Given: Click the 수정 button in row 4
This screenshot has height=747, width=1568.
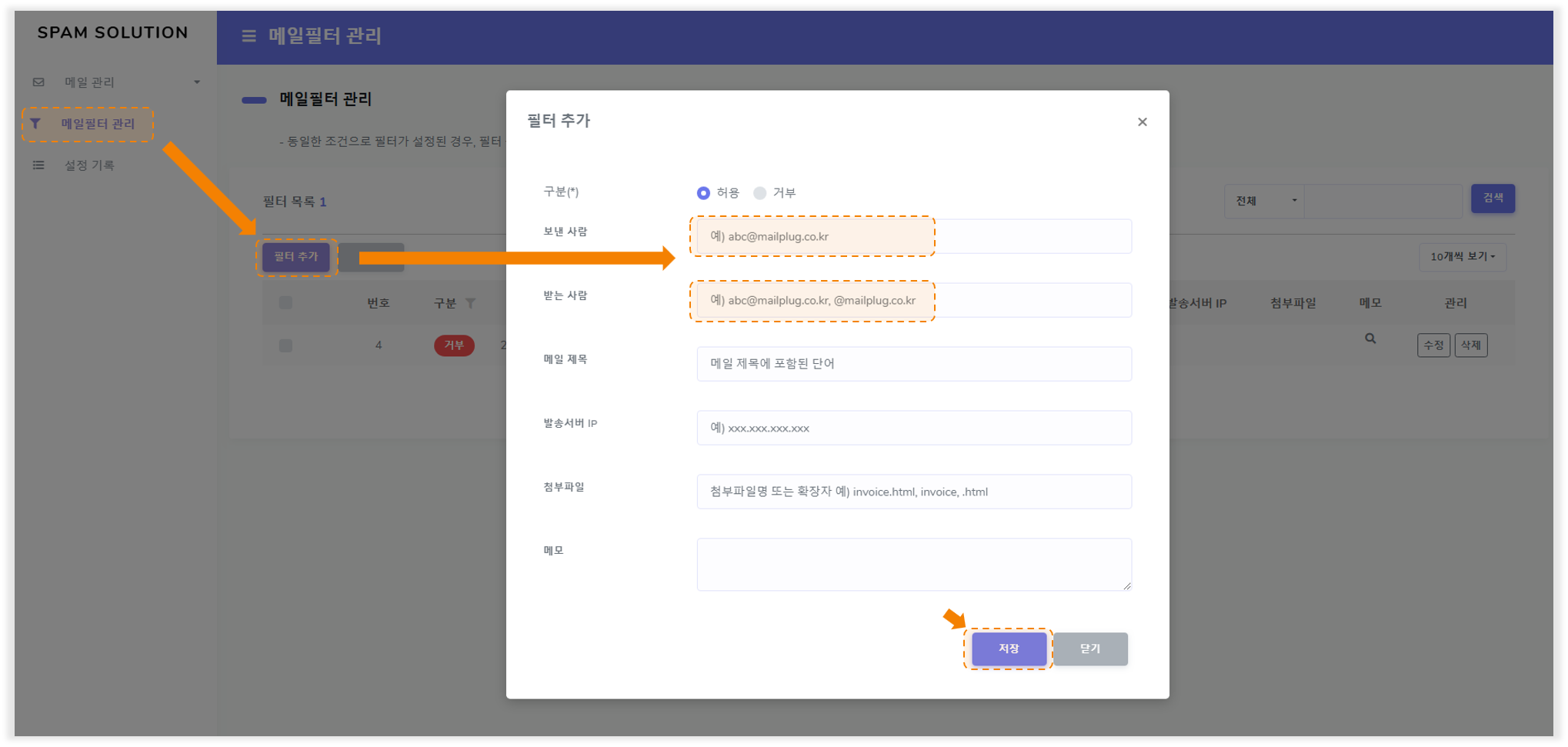Looking at the screenshot, I should [x=1433, y=345].
